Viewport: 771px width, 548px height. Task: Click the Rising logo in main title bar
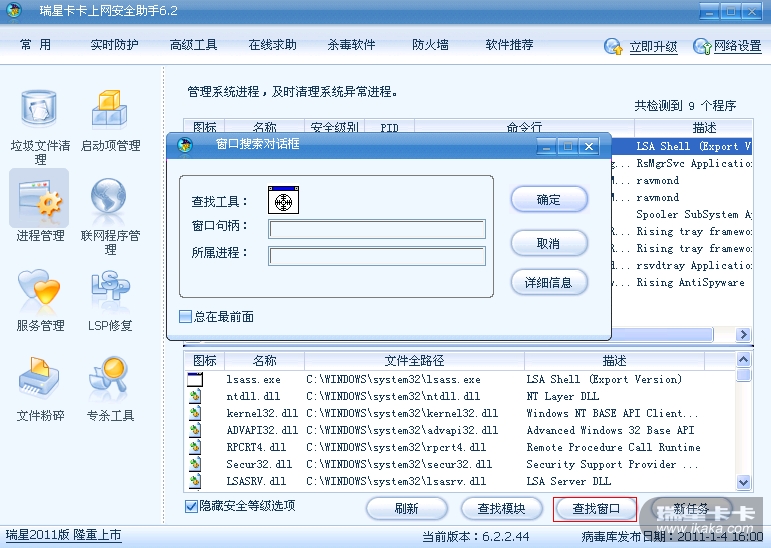14,10
